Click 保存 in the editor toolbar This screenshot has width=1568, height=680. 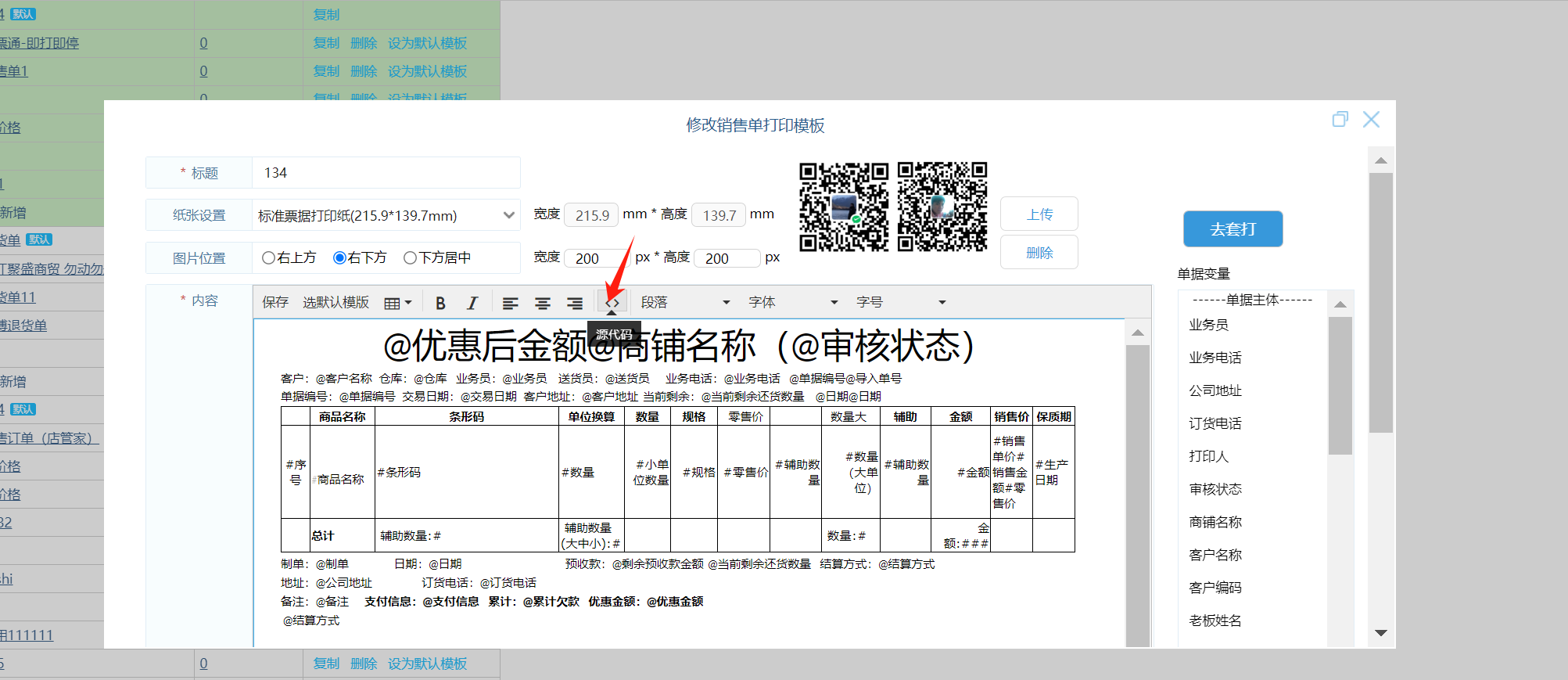(x=274, y=303)
